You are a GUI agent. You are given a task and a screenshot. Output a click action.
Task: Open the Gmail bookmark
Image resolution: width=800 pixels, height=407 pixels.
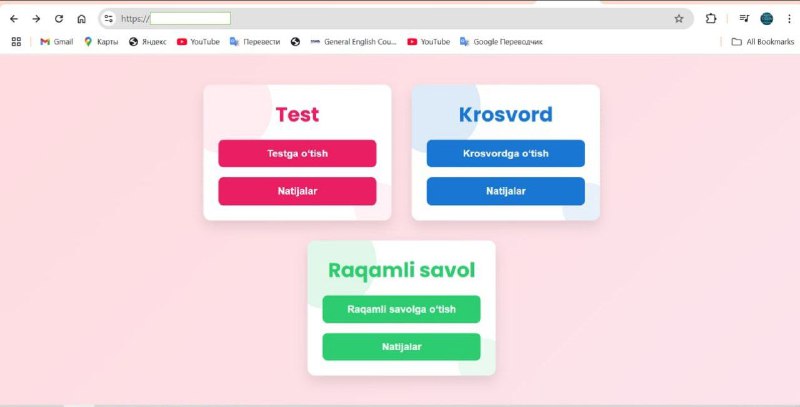(57, 42)
